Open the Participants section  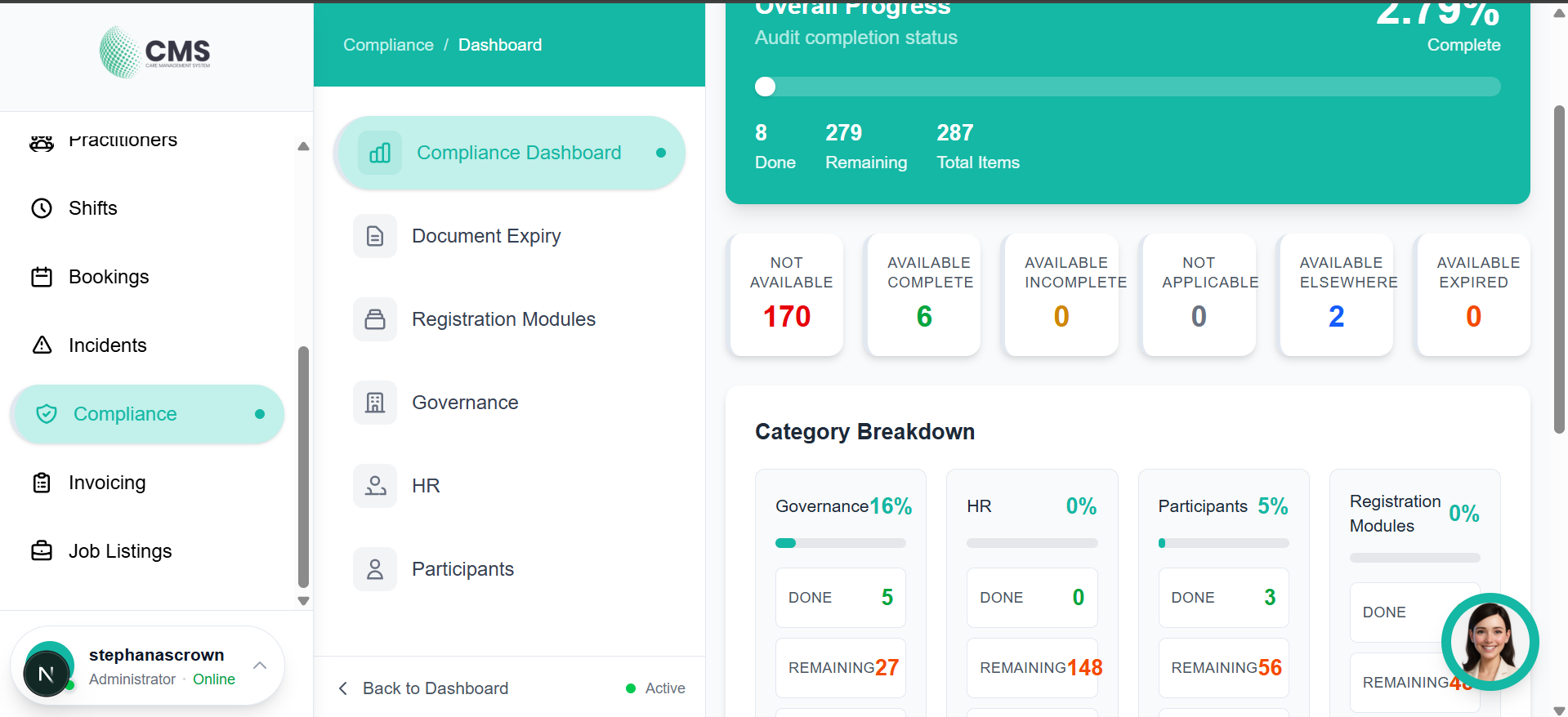click(x=510, y=569)
